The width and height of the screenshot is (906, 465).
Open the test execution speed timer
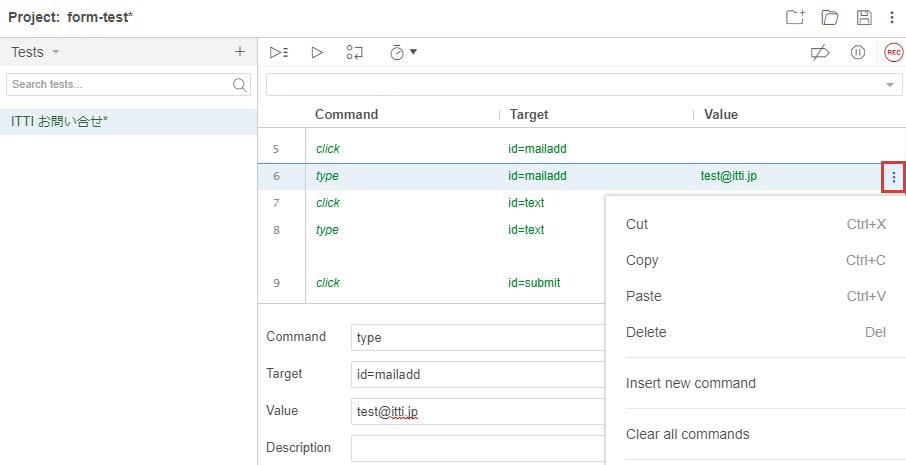pos(402,52)
